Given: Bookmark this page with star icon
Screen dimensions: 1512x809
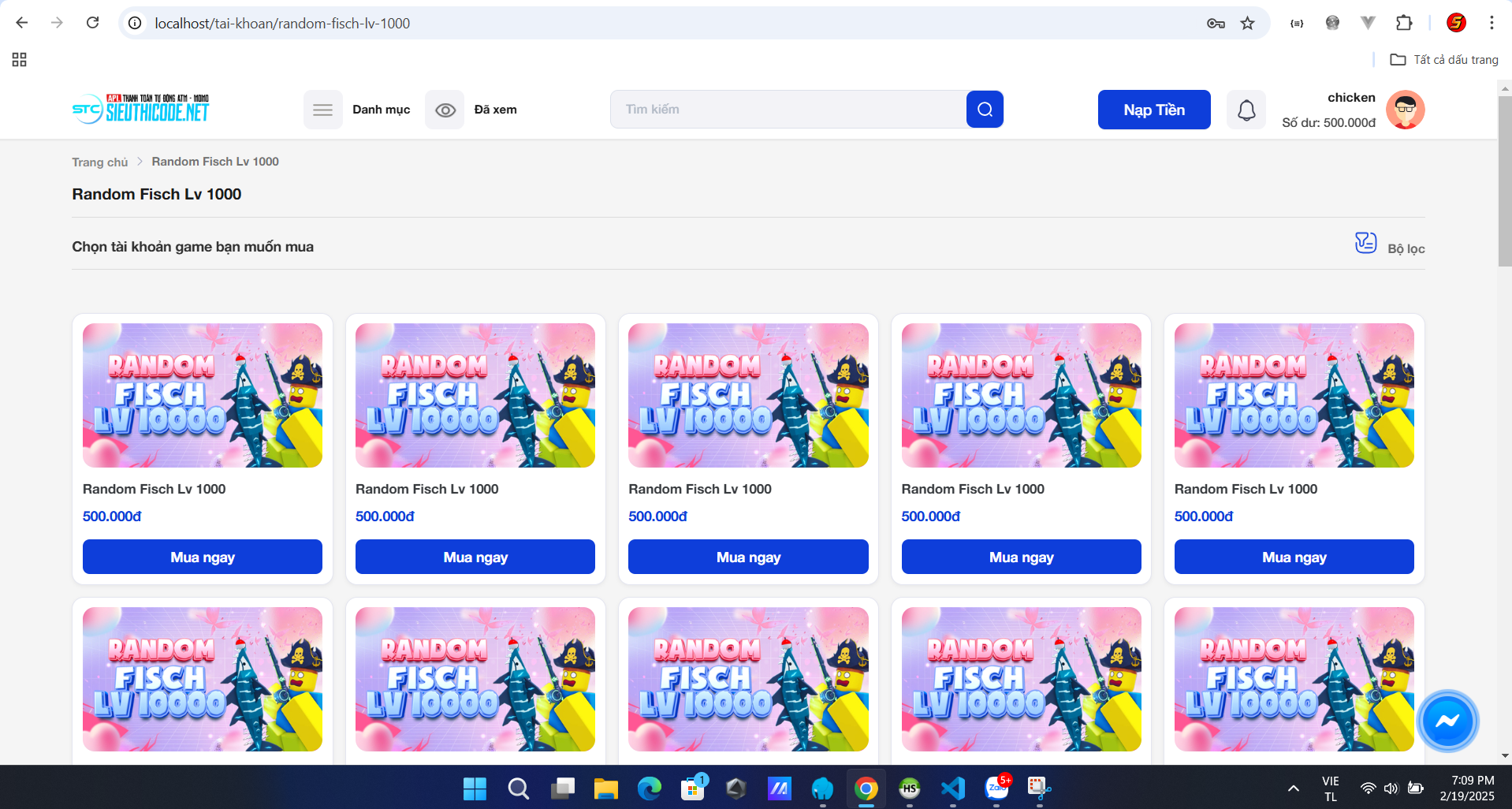Looking at the screenshot, I should (1247, 23).
